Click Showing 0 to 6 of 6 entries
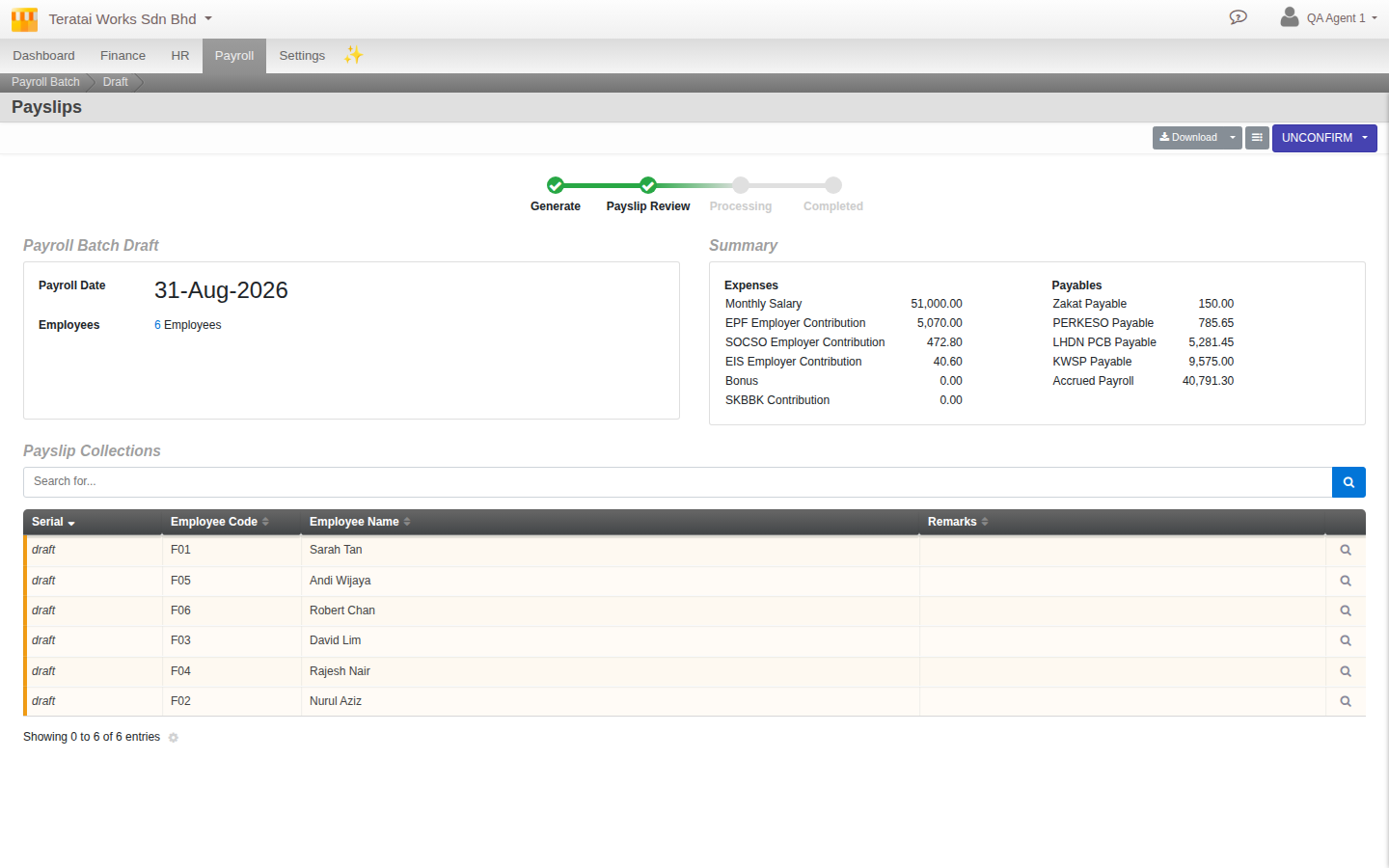The image size is (1389, 868). coord(92,737)
